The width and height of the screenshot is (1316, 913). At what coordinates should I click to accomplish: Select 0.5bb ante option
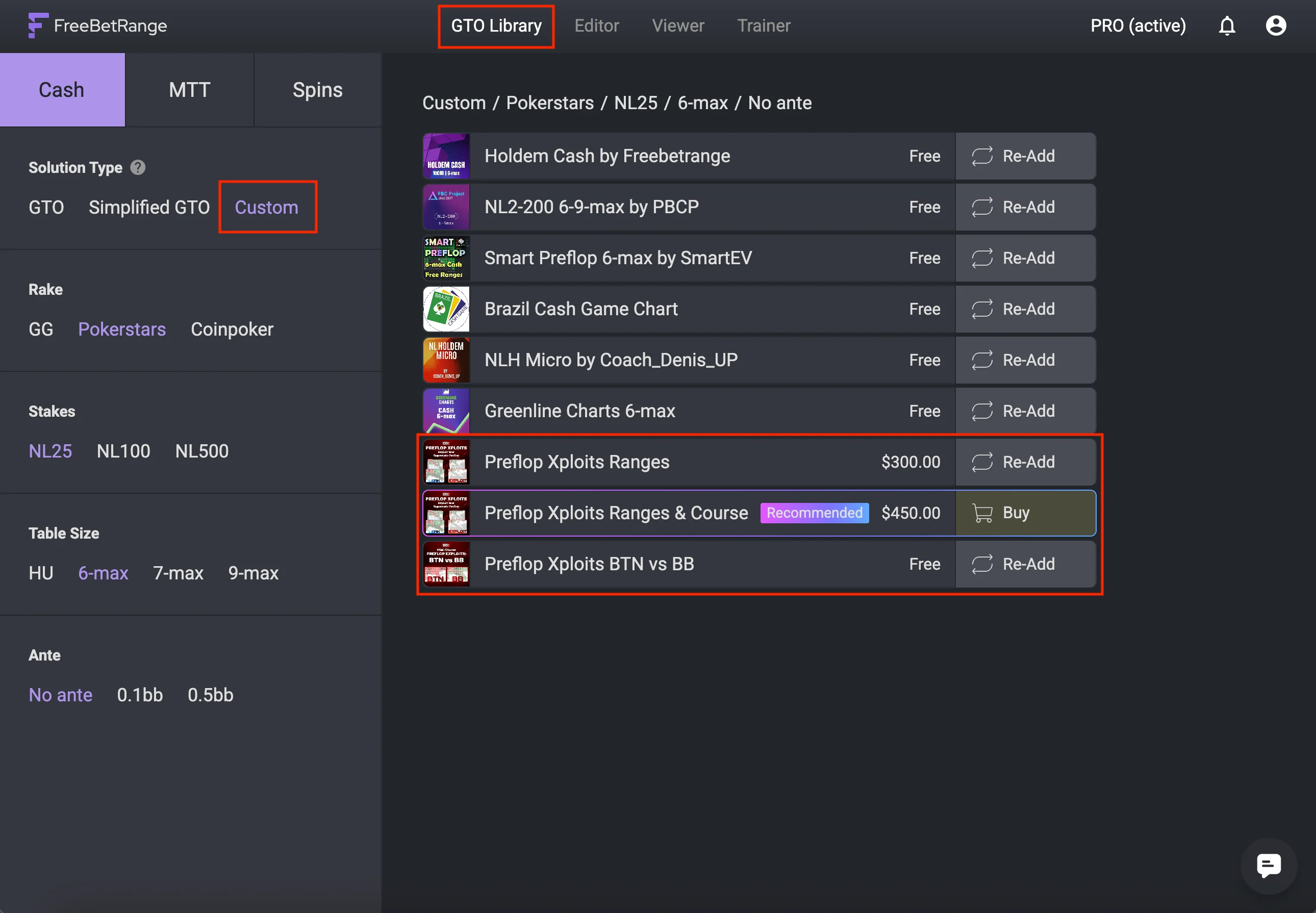point(211,695)
